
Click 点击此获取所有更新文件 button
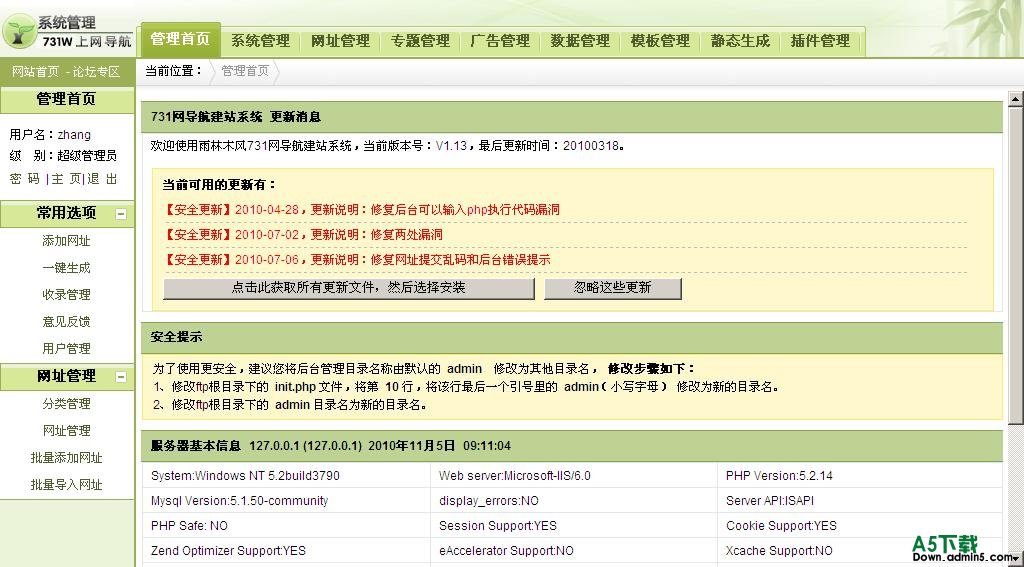pyautogui.click(x=349, y=288)
